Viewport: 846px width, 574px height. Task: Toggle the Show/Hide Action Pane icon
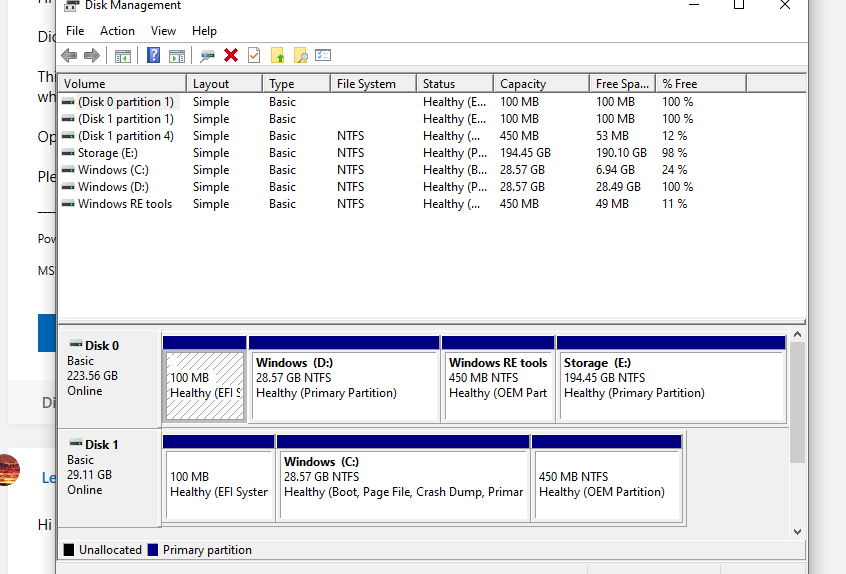coord(177,56)
